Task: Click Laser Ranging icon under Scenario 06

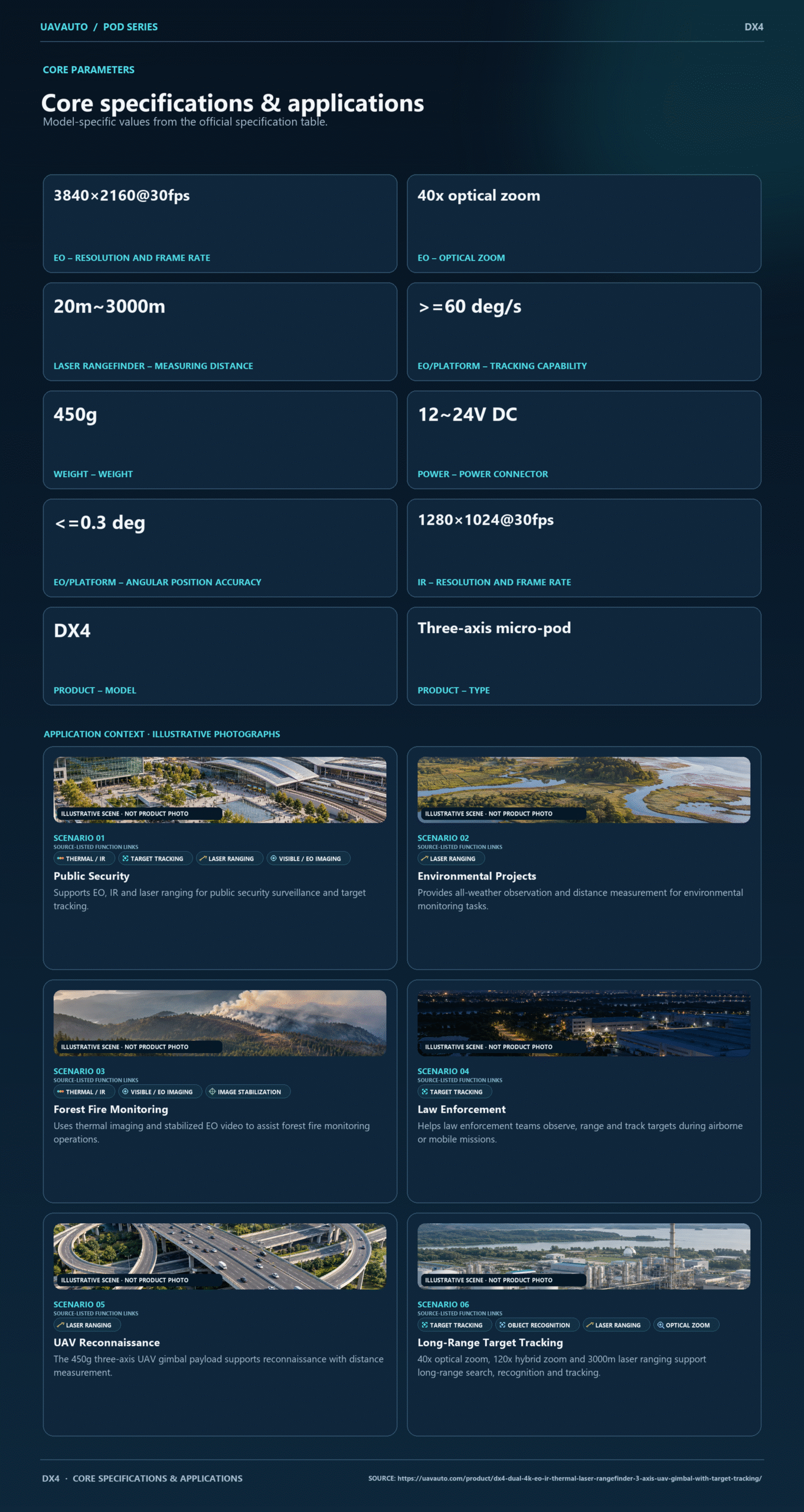Action: click(590, 1325)
